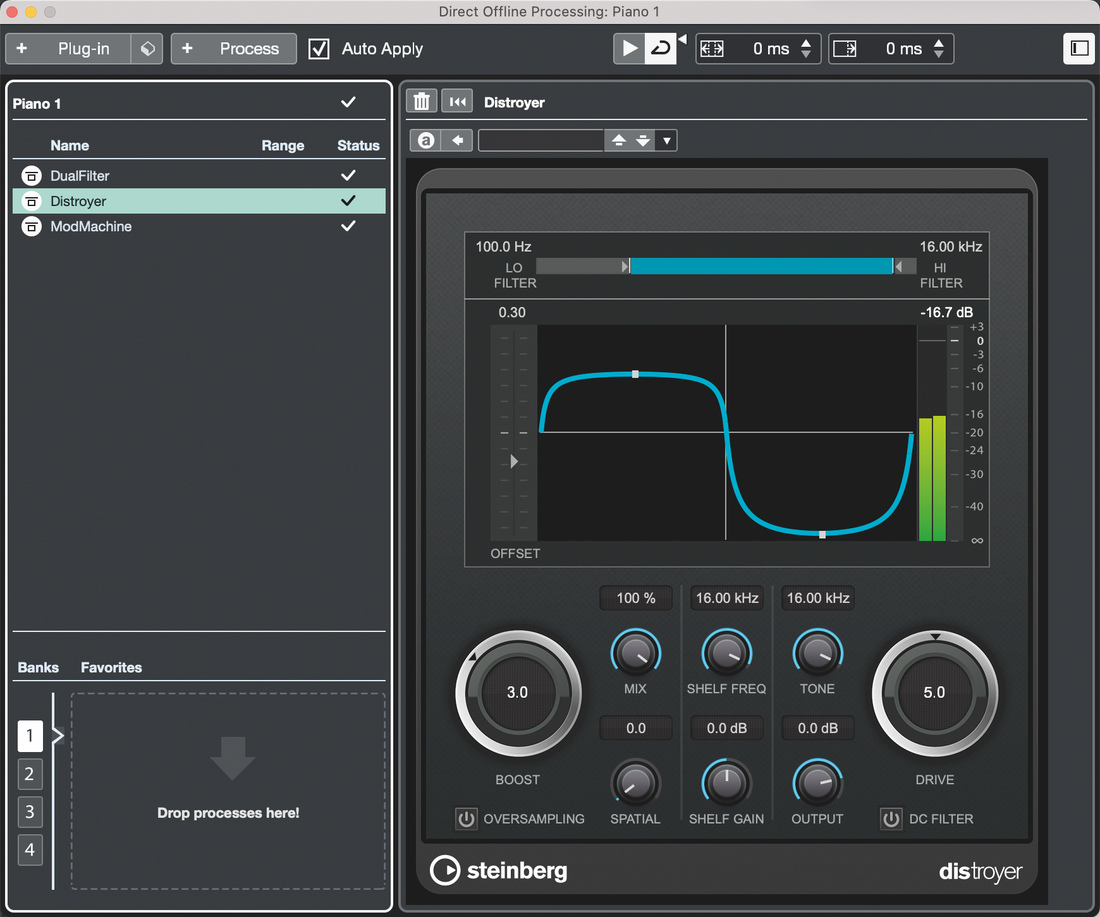Image resolution: width=1100 pixels, height=917 pixels.
Task: Click the 100 % mix value field
Action: (636, 598)
